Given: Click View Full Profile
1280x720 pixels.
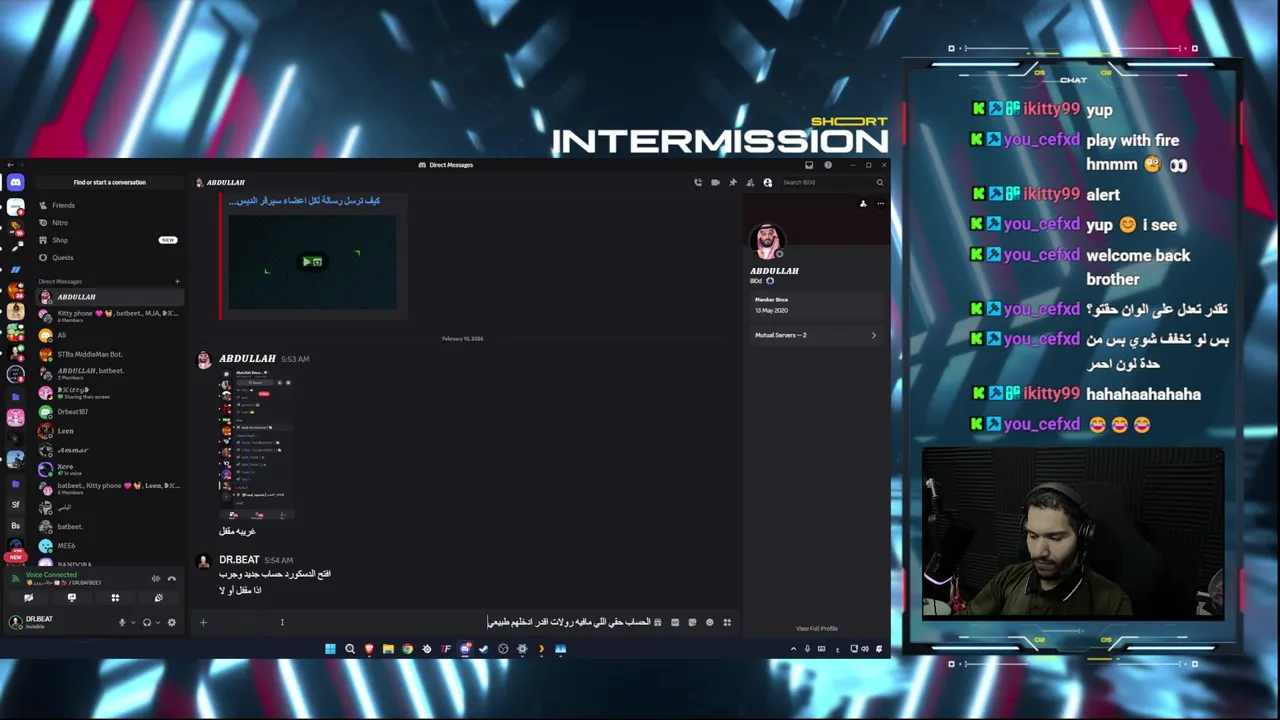Looking at the screenshot, I should [x=817, y=629].
